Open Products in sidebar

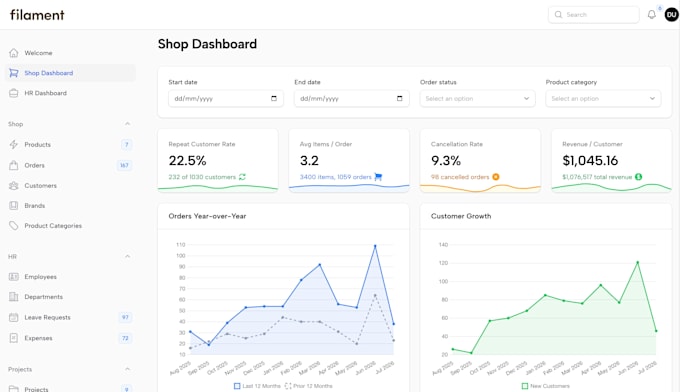click(70, 144)
